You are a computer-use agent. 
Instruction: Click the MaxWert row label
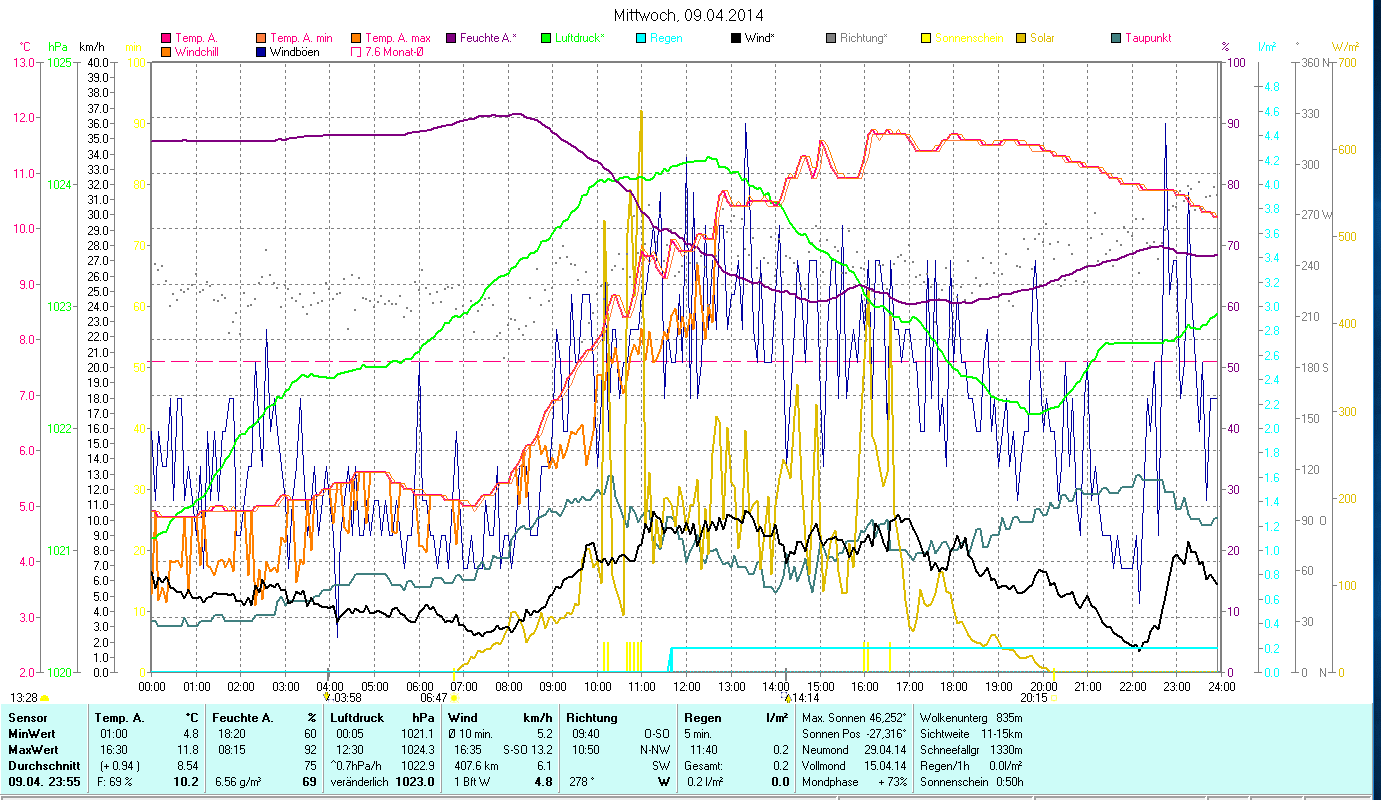pyautogui.click(x=32, y=748)
